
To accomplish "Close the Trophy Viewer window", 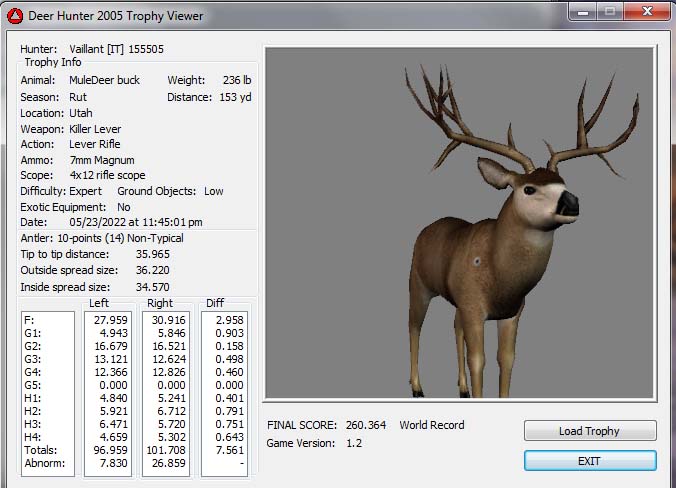I will tap(647, 12).
